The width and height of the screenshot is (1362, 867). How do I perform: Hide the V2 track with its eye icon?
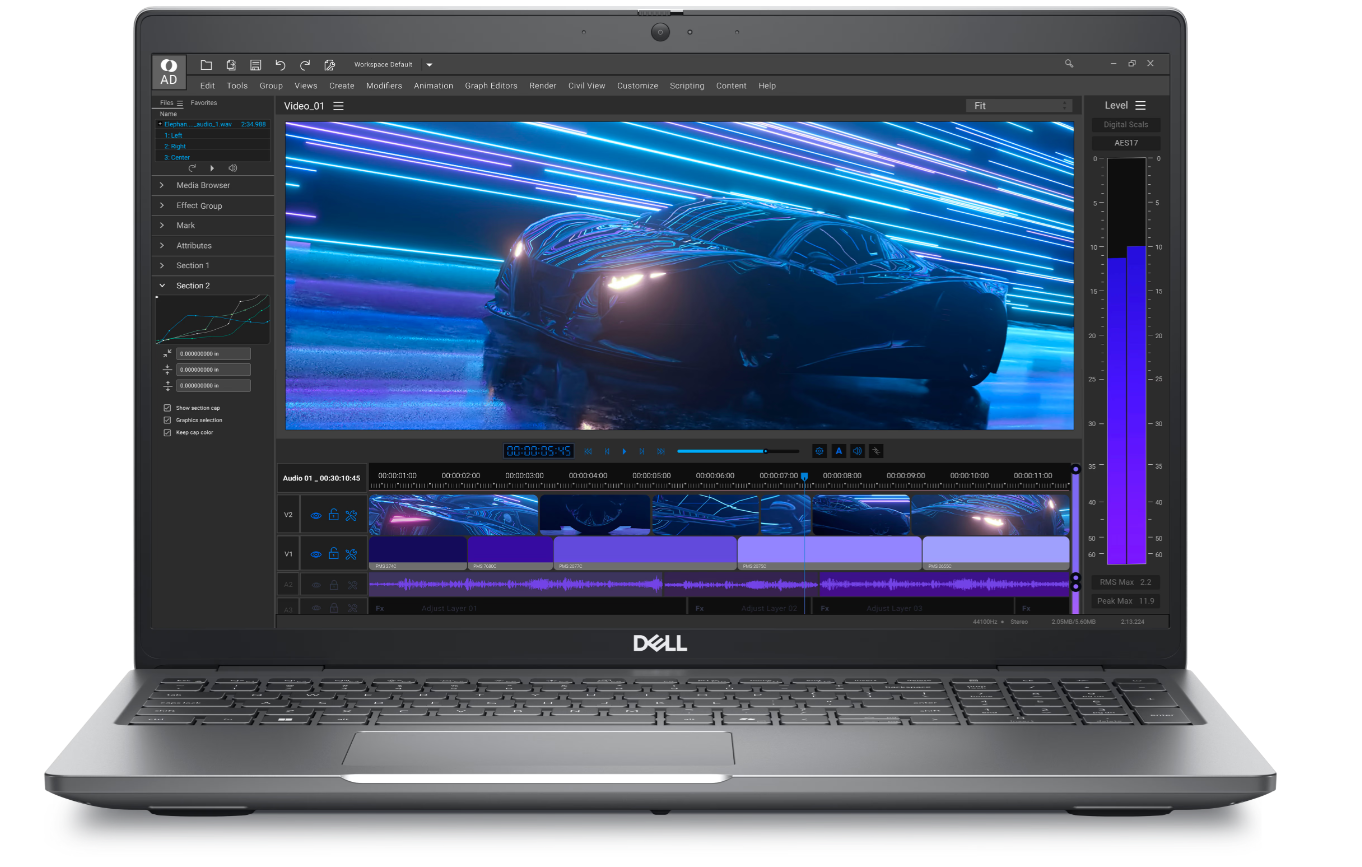(x=316, y=515)
